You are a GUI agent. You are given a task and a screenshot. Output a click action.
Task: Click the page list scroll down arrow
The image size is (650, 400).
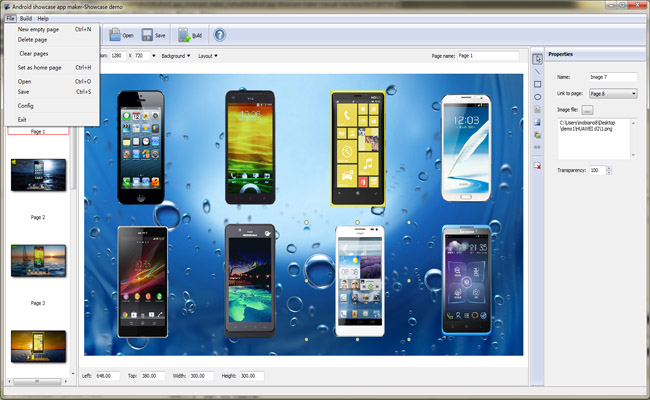(73, 373)
